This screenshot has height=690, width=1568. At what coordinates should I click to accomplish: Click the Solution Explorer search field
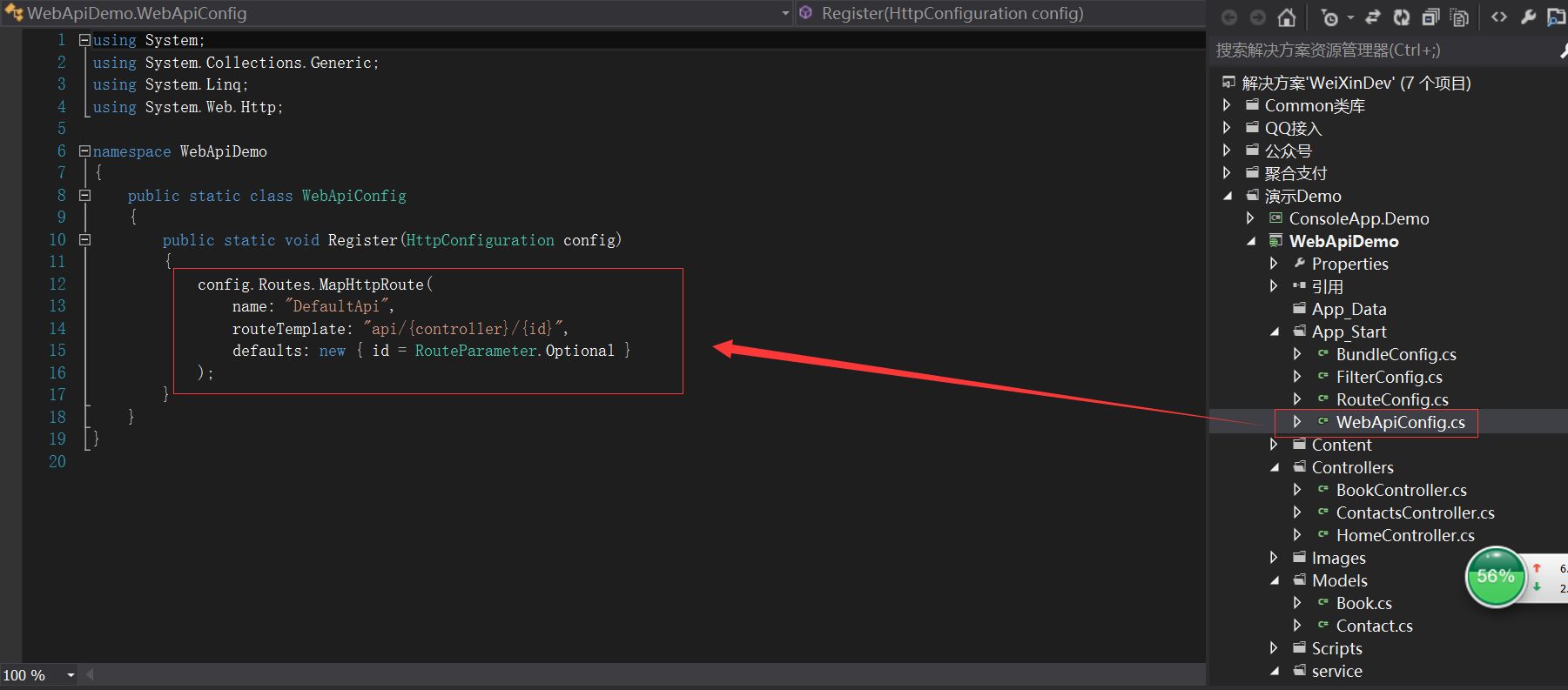pos(1384,50)
